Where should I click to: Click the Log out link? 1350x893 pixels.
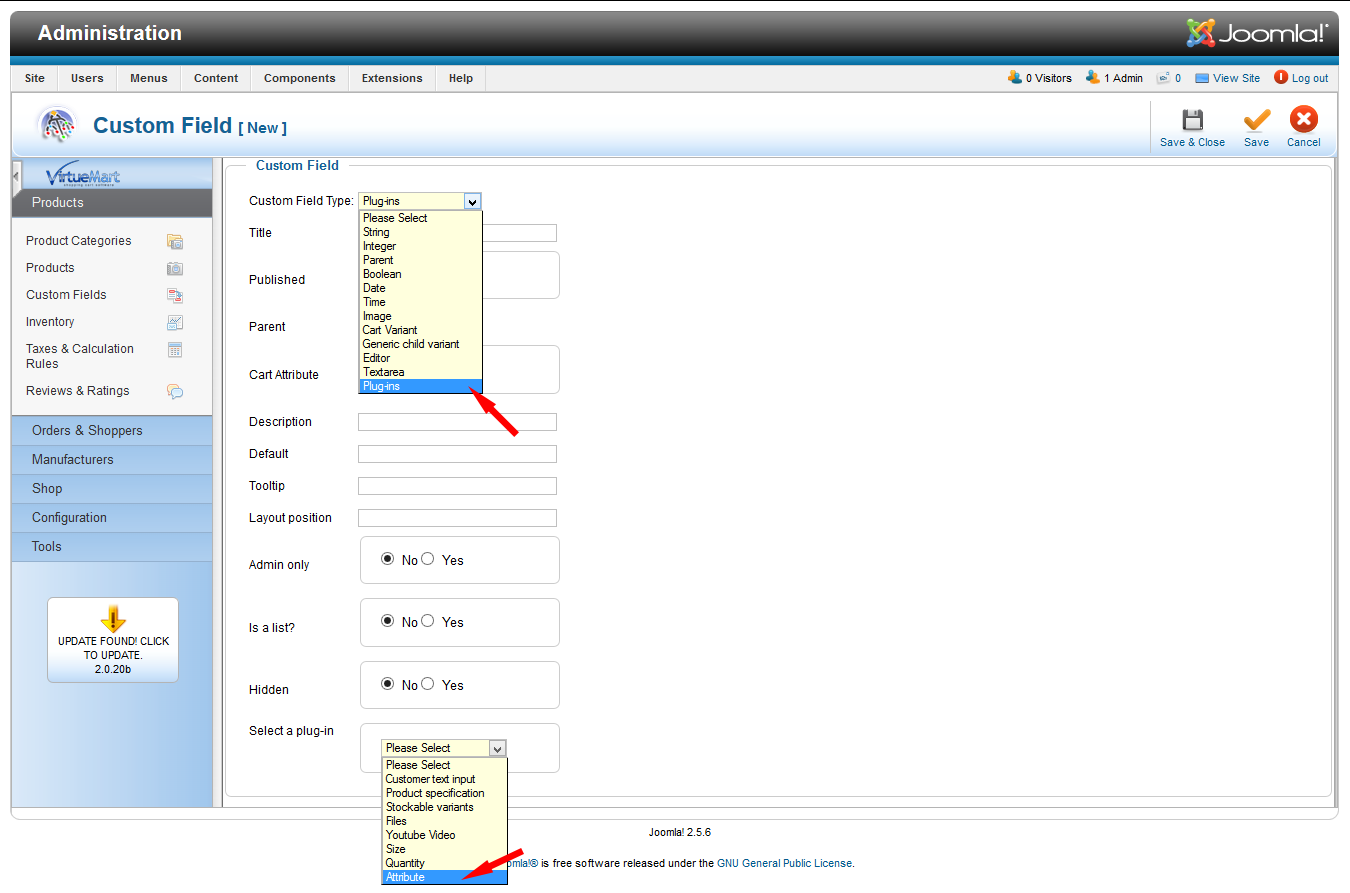click(1309, 78)
